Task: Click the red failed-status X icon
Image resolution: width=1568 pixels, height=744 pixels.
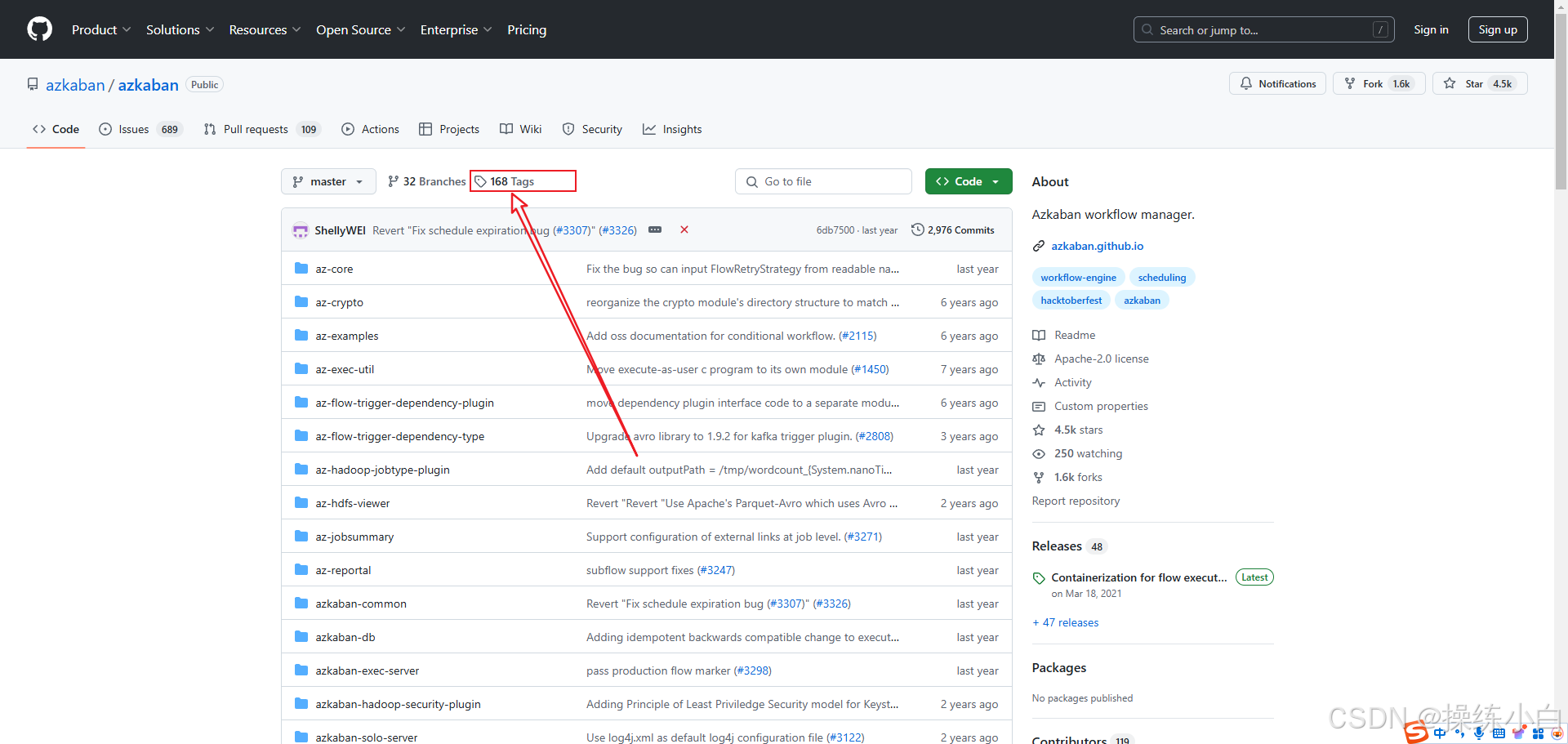Action: pos(684,230)
